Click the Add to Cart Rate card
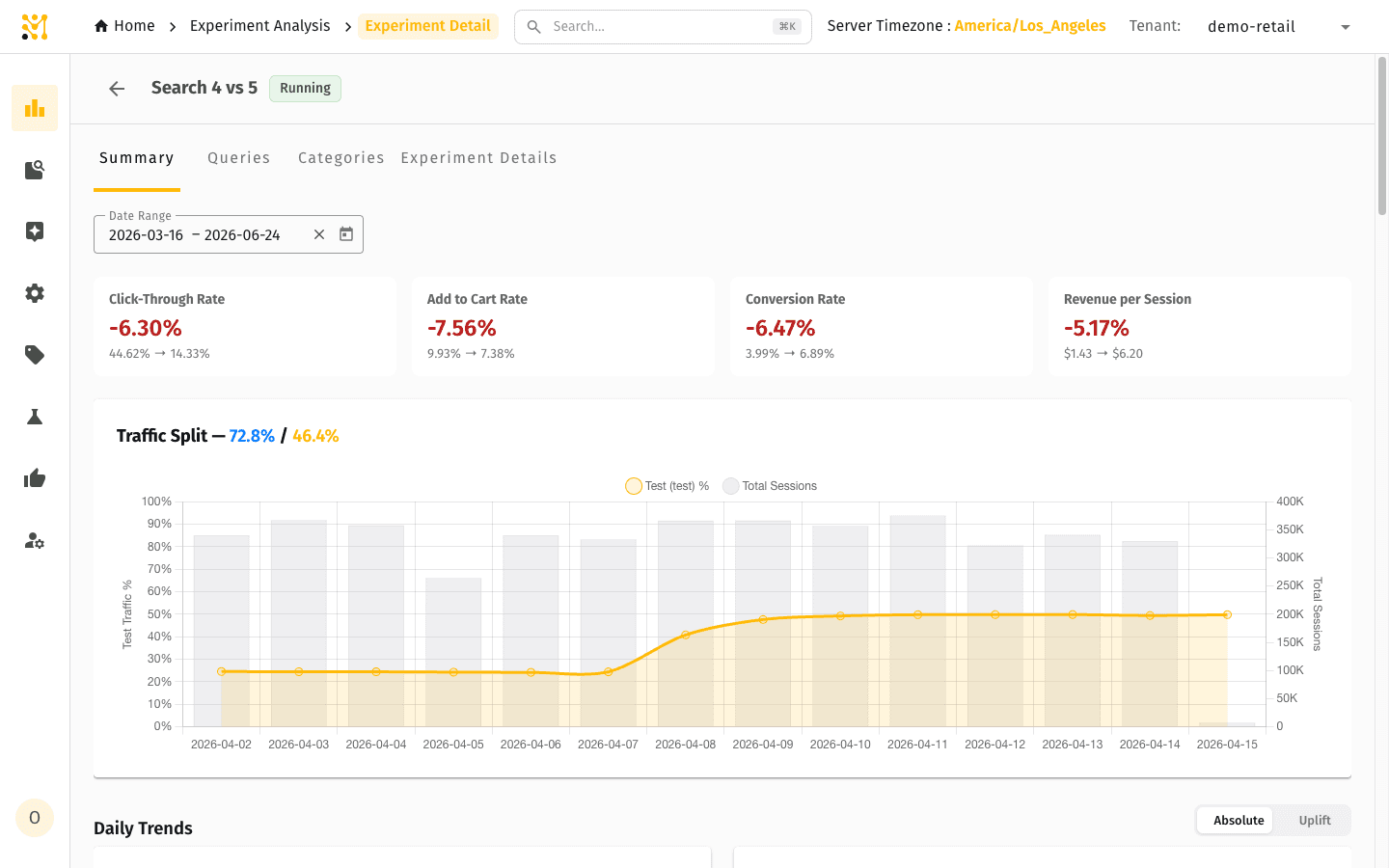 (563, 326)
